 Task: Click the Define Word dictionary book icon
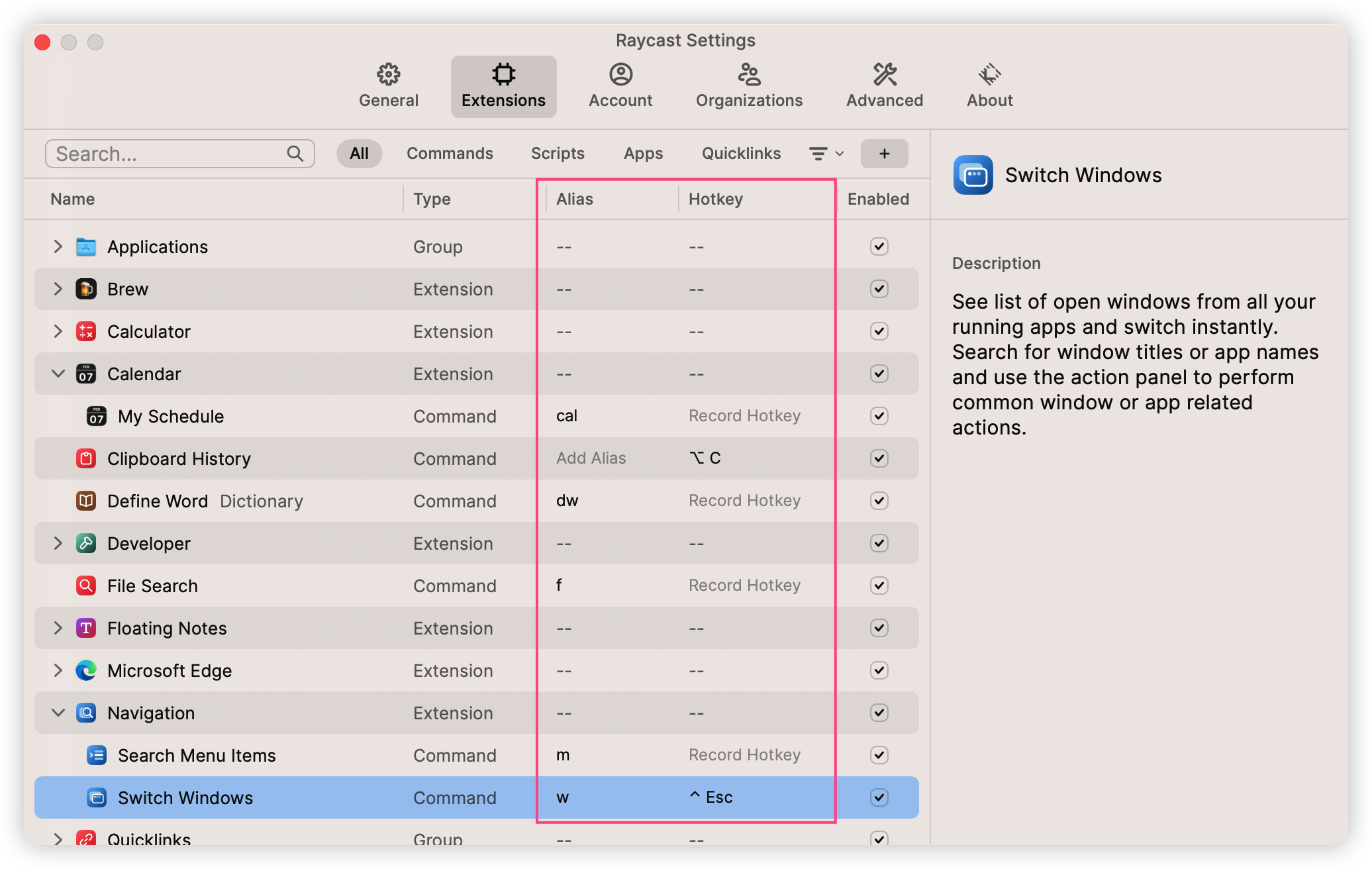coord(86,501)
